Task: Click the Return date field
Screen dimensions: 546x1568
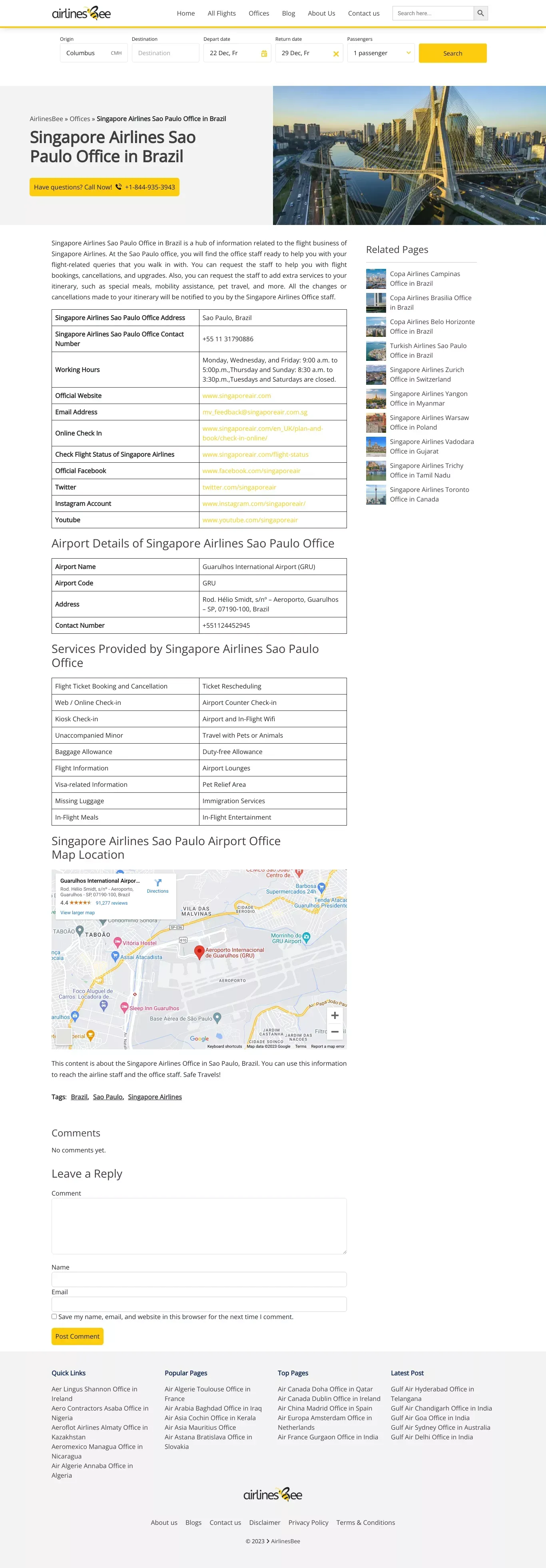Action: click(x=309, y=53)
